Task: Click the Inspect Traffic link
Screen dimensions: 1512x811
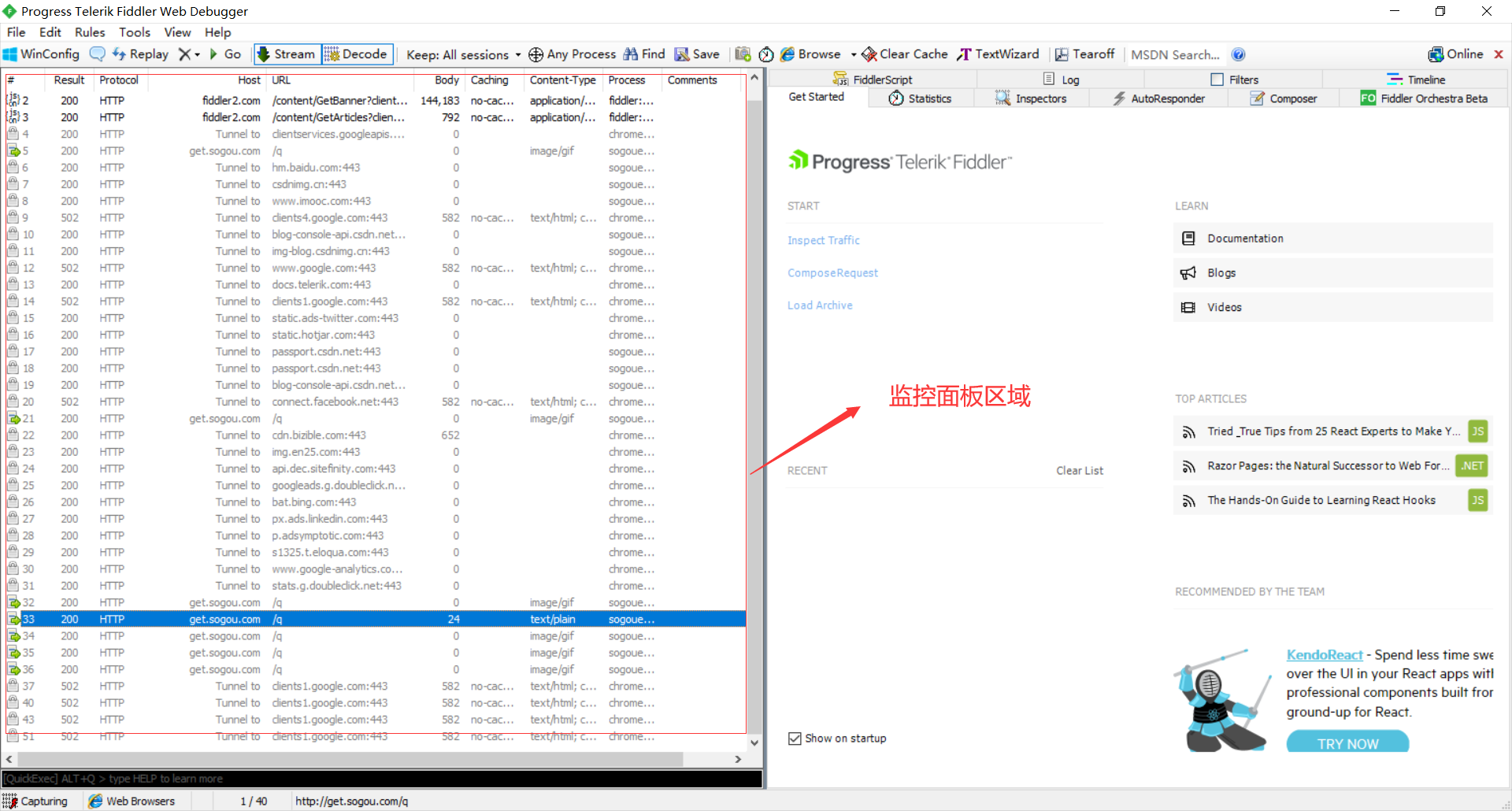Action: (824, 240)
